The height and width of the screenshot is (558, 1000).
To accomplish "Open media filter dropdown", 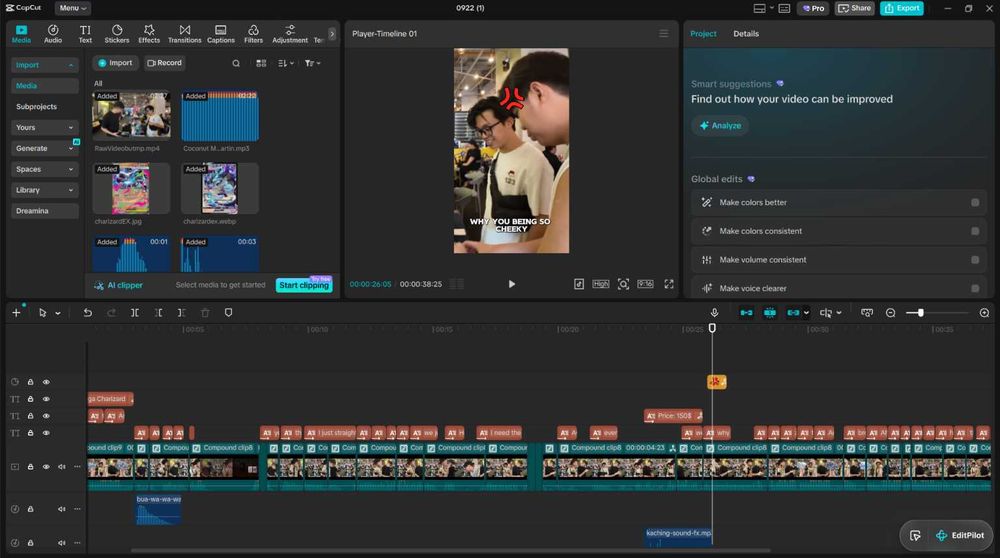I will [x=312, y=63].
